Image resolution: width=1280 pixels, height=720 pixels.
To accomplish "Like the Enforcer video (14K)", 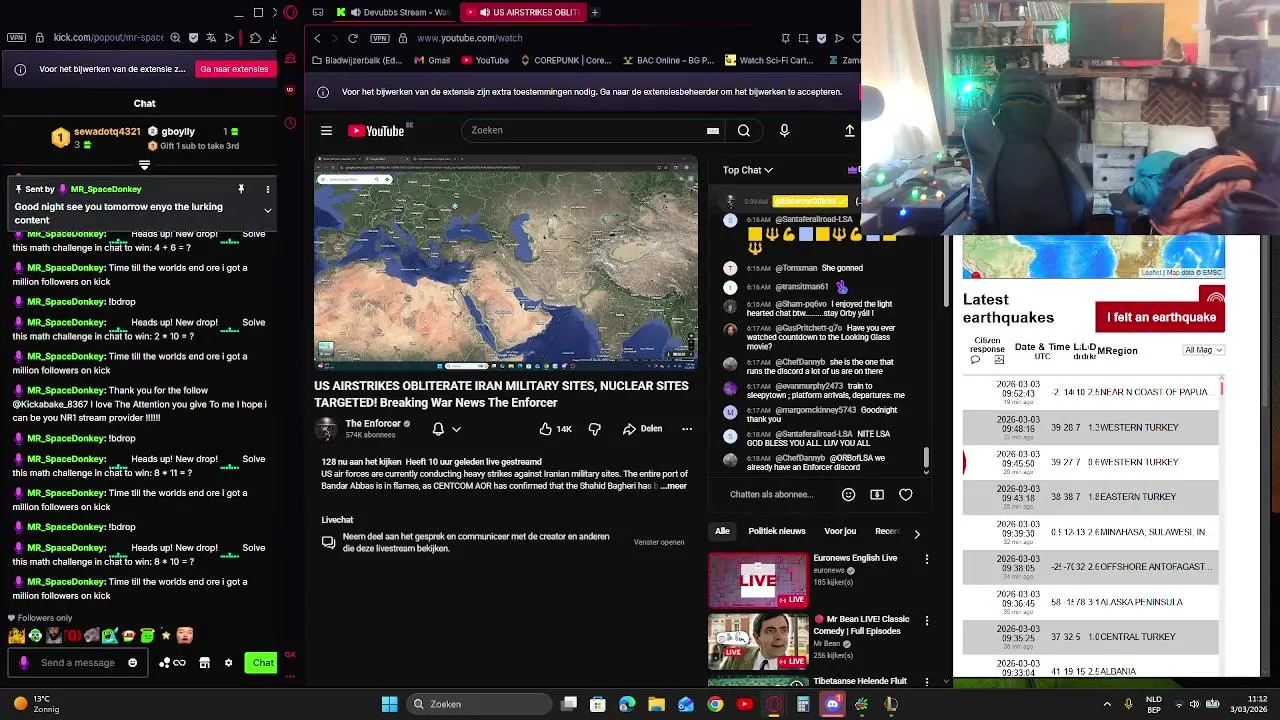I will pyautogui.click(x=555, y=429).
